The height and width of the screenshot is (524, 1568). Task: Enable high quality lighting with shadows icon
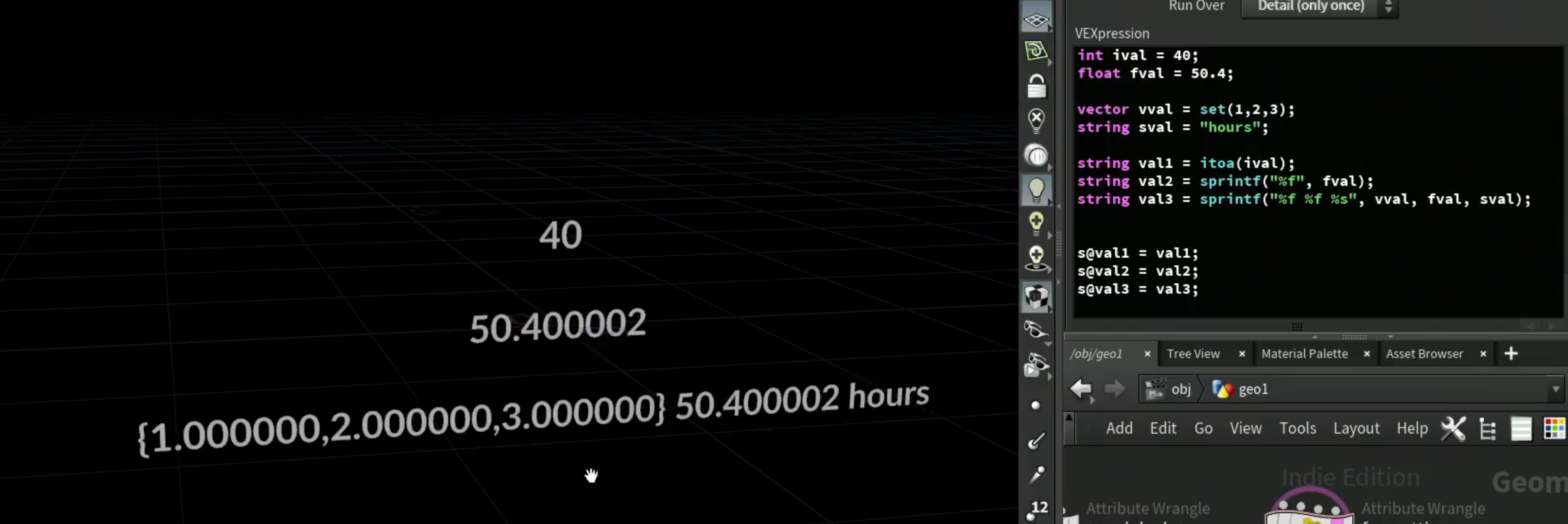(x=1036, y=258)
